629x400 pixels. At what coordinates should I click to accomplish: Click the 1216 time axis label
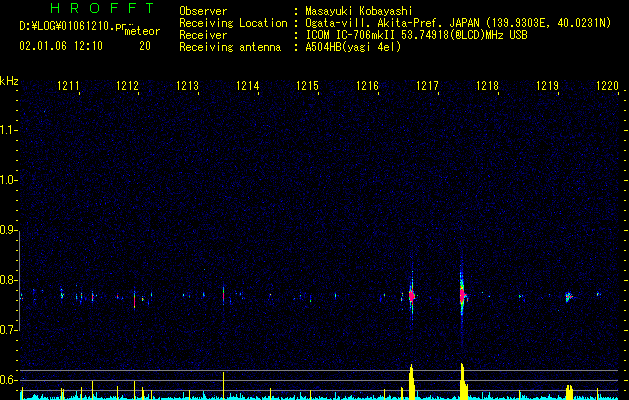click(x=367, y=86)
